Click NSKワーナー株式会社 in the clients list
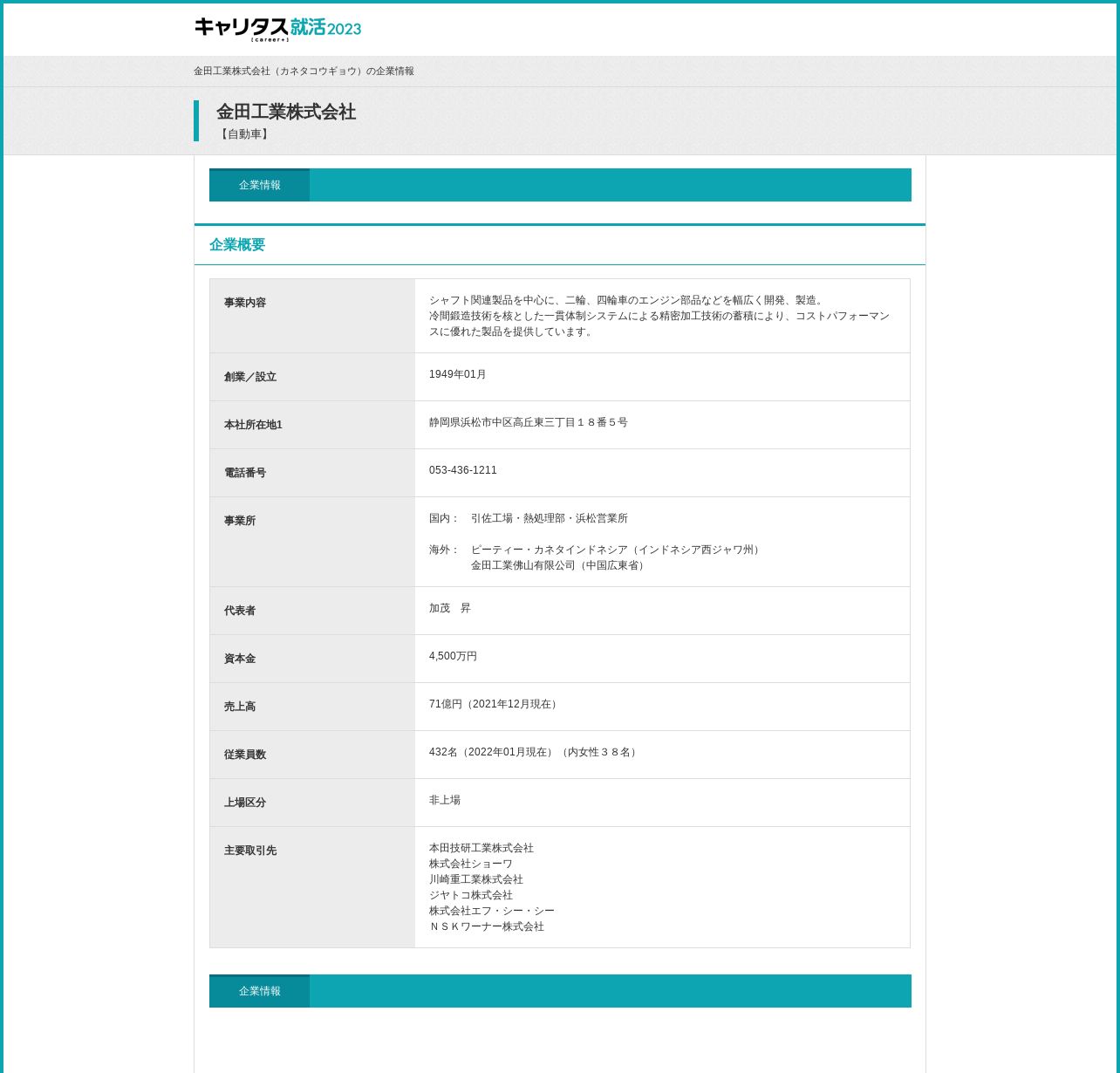 coord(487,926)
